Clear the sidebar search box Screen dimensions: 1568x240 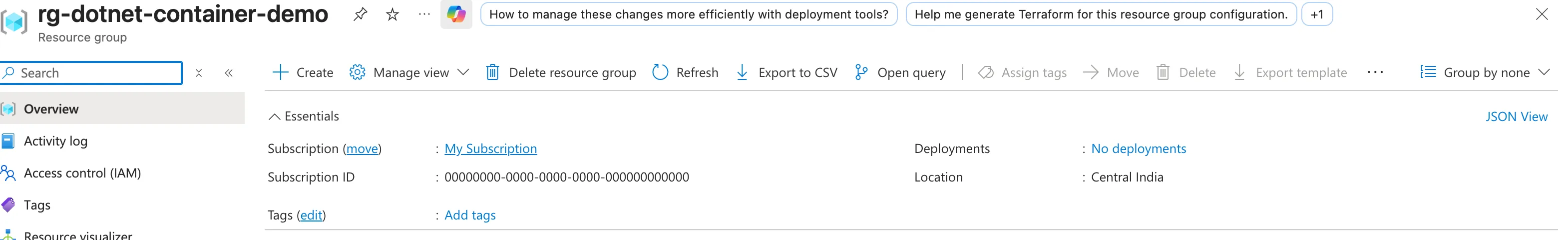(198, 73)
